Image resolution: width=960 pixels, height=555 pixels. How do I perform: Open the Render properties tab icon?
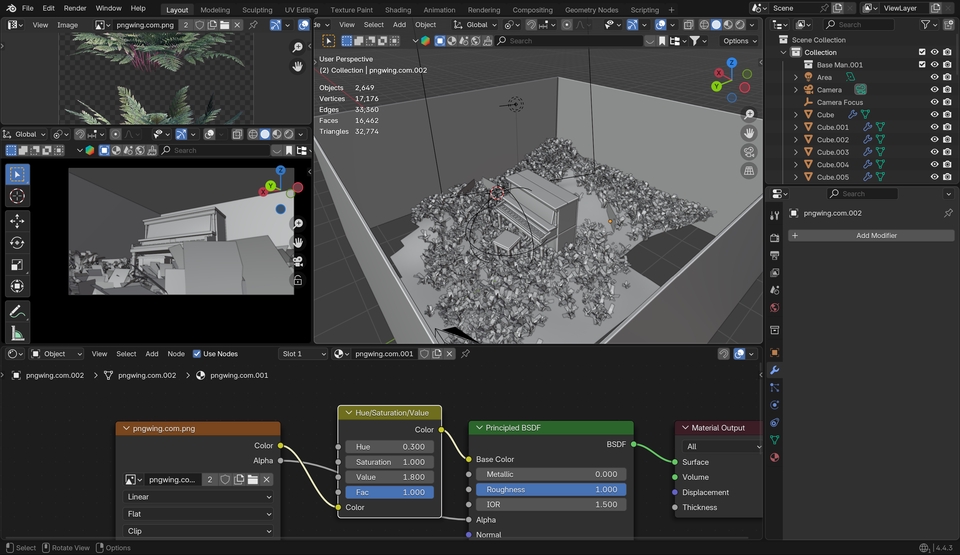coord(774,238)
